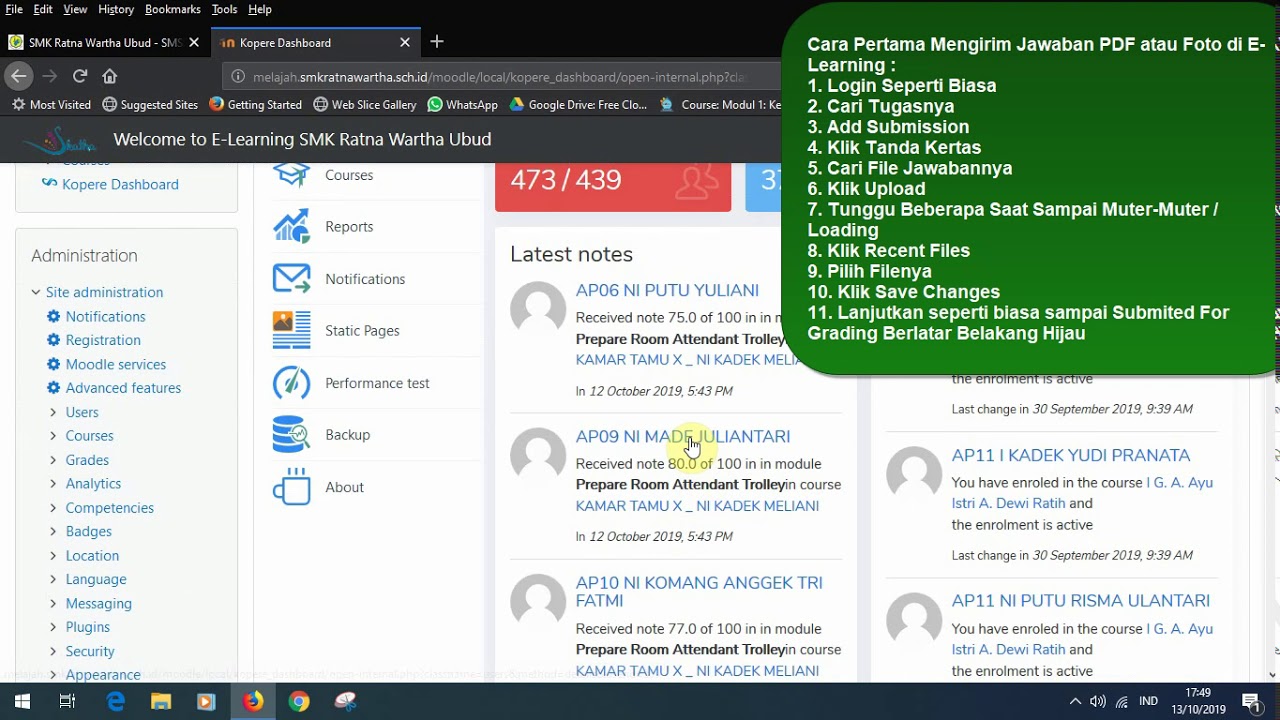Viewport: 1280px width, 720px height.
Task: Click the Performance test gauge icon
Action: coord(292,383)
